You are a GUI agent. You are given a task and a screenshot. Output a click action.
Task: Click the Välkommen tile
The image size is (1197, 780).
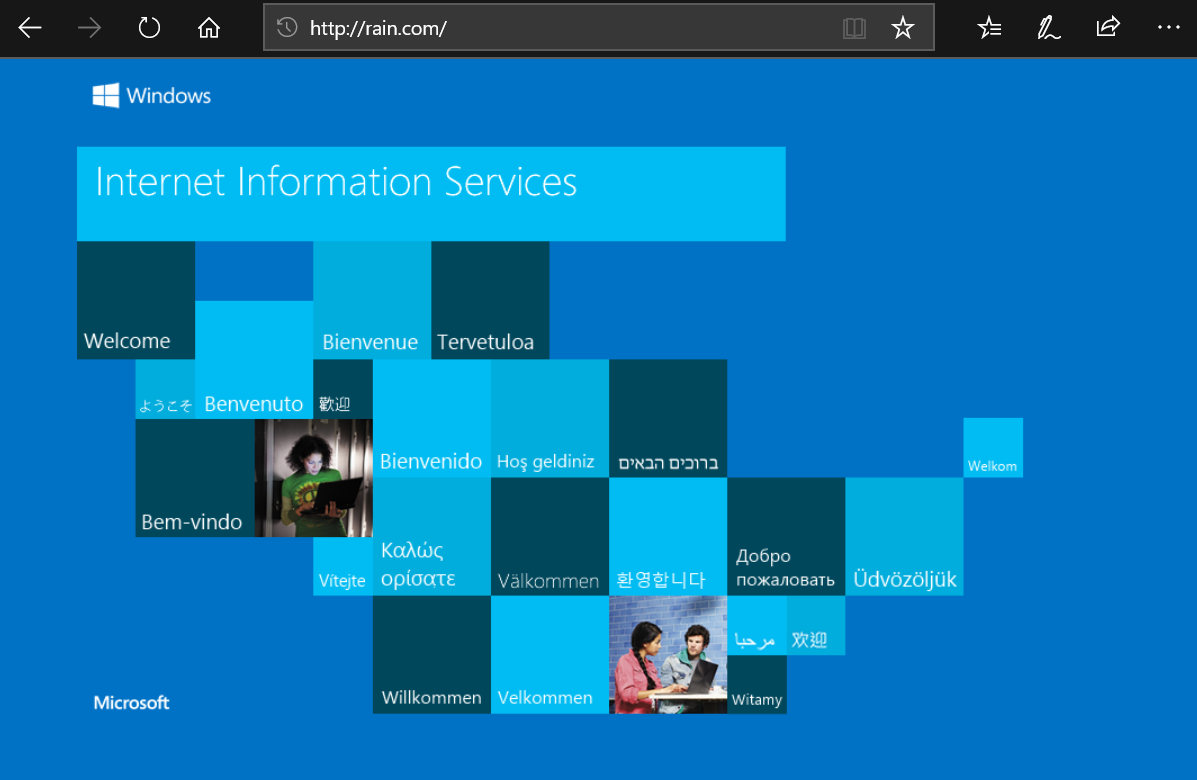click(x=550, y=537)
